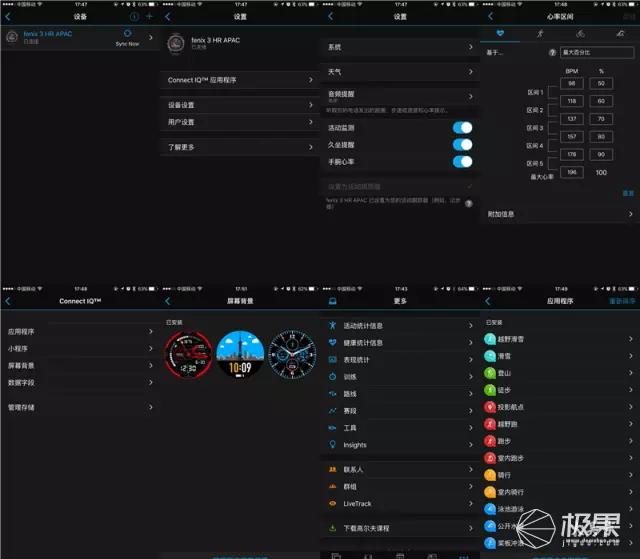This screenshot has height=559, width=640.
Task: Tap the green 登山 app icon
Action: tap(490, 373)
